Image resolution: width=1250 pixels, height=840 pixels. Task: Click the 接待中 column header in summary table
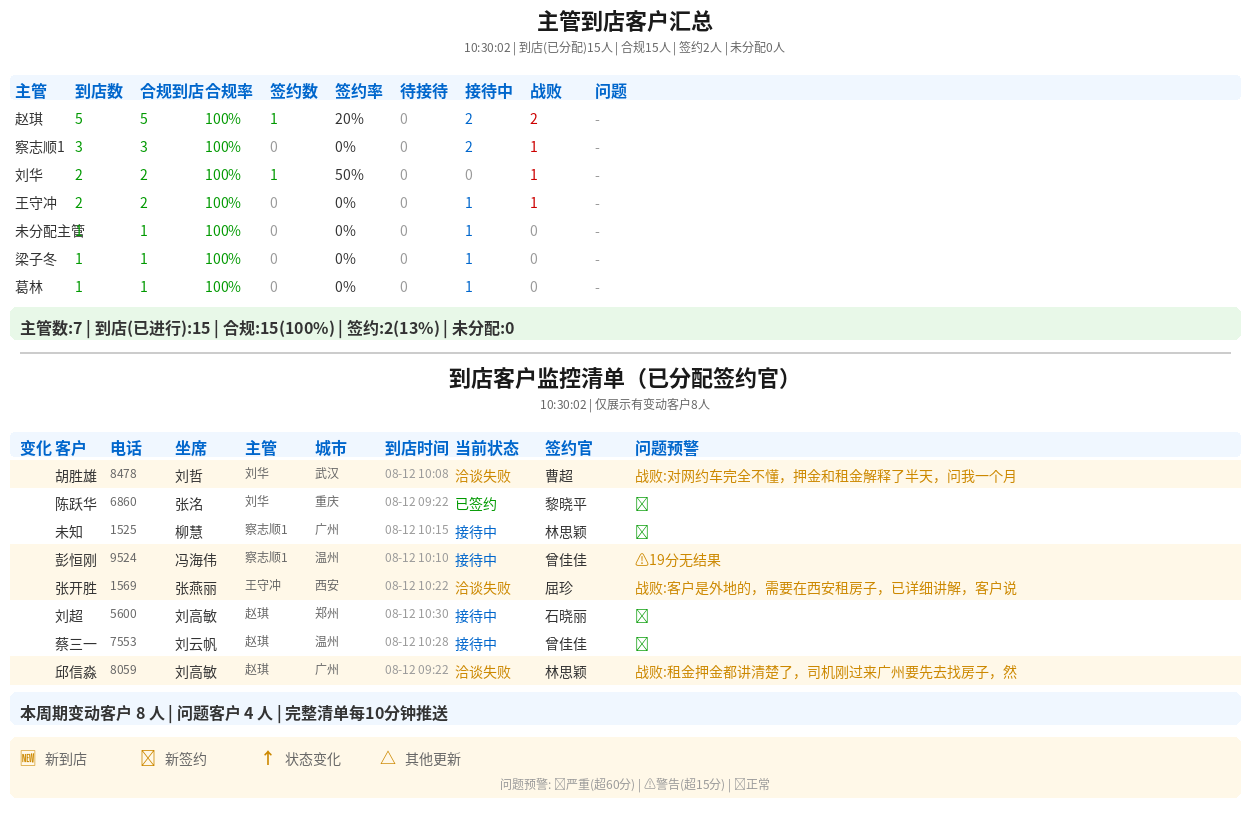(489, 91)
